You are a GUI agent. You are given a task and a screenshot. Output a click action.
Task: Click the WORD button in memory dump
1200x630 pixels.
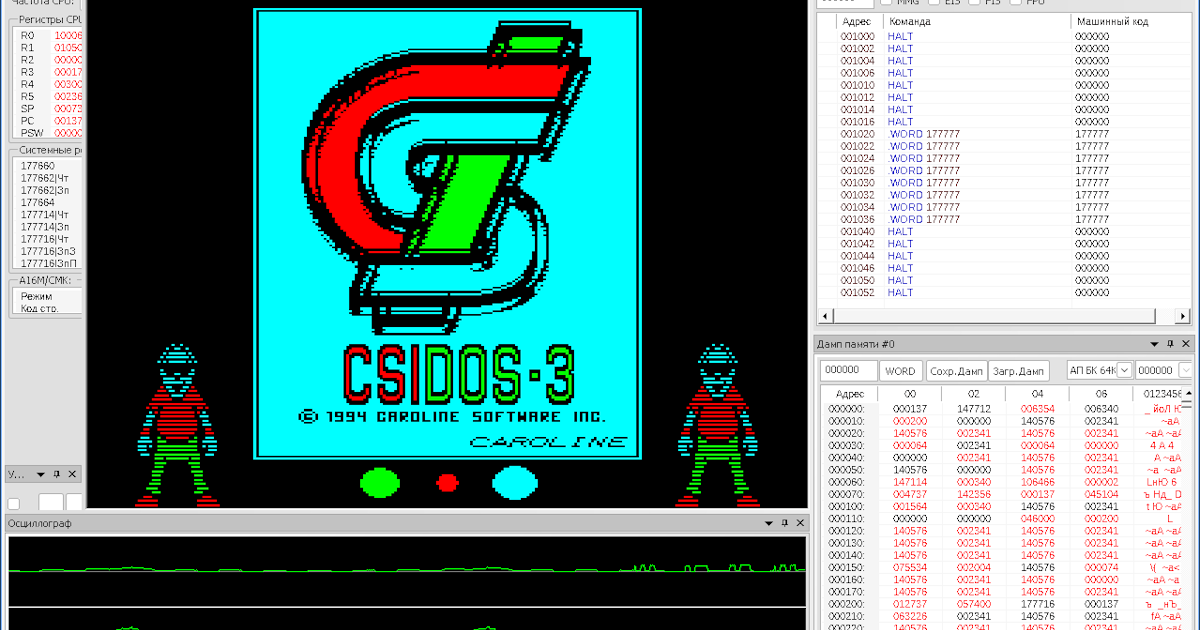[x=901, y=371]
